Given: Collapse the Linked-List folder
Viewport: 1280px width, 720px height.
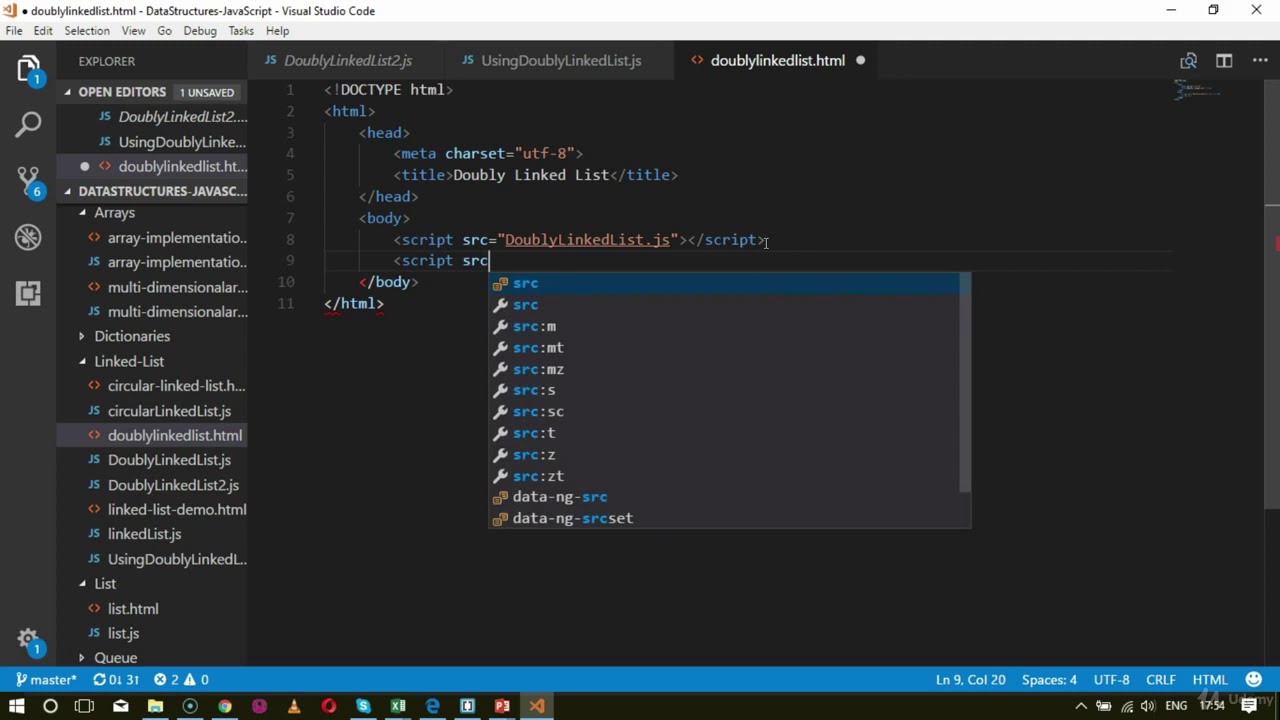Looking at the screenshot, I should tap(83, 361).
